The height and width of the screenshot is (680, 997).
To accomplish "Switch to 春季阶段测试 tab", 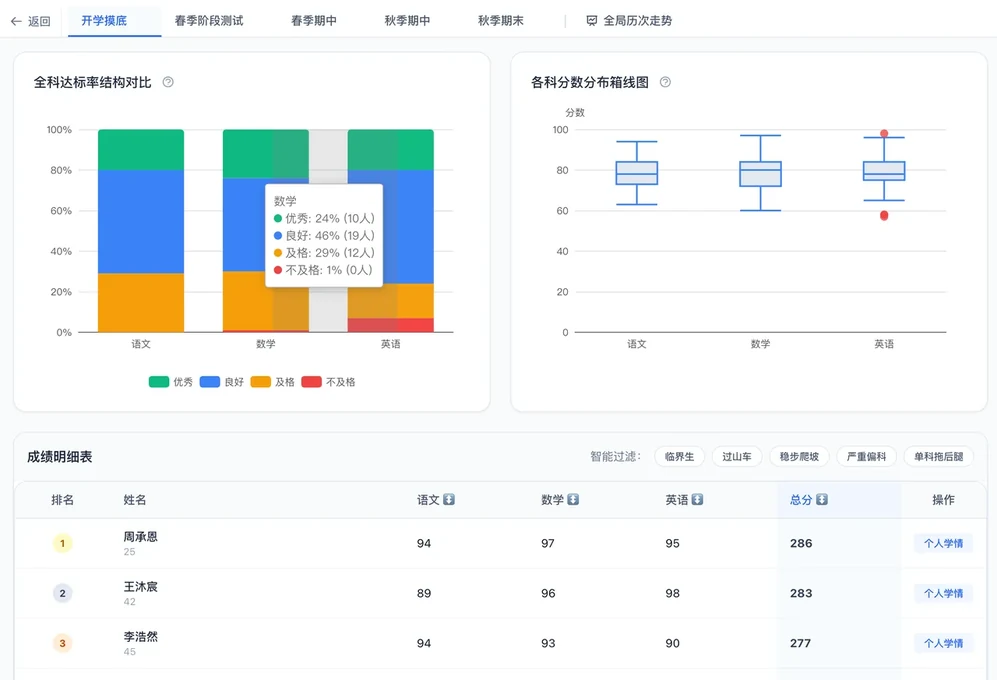I will [x=209, y=21].
